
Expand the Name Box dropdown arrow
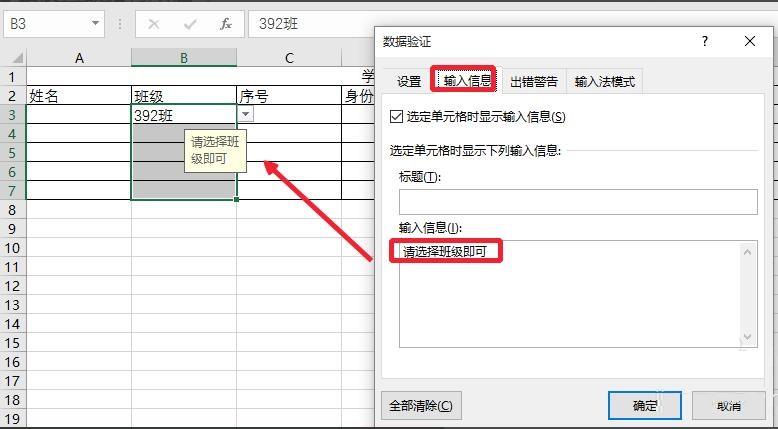coord(95,23)
